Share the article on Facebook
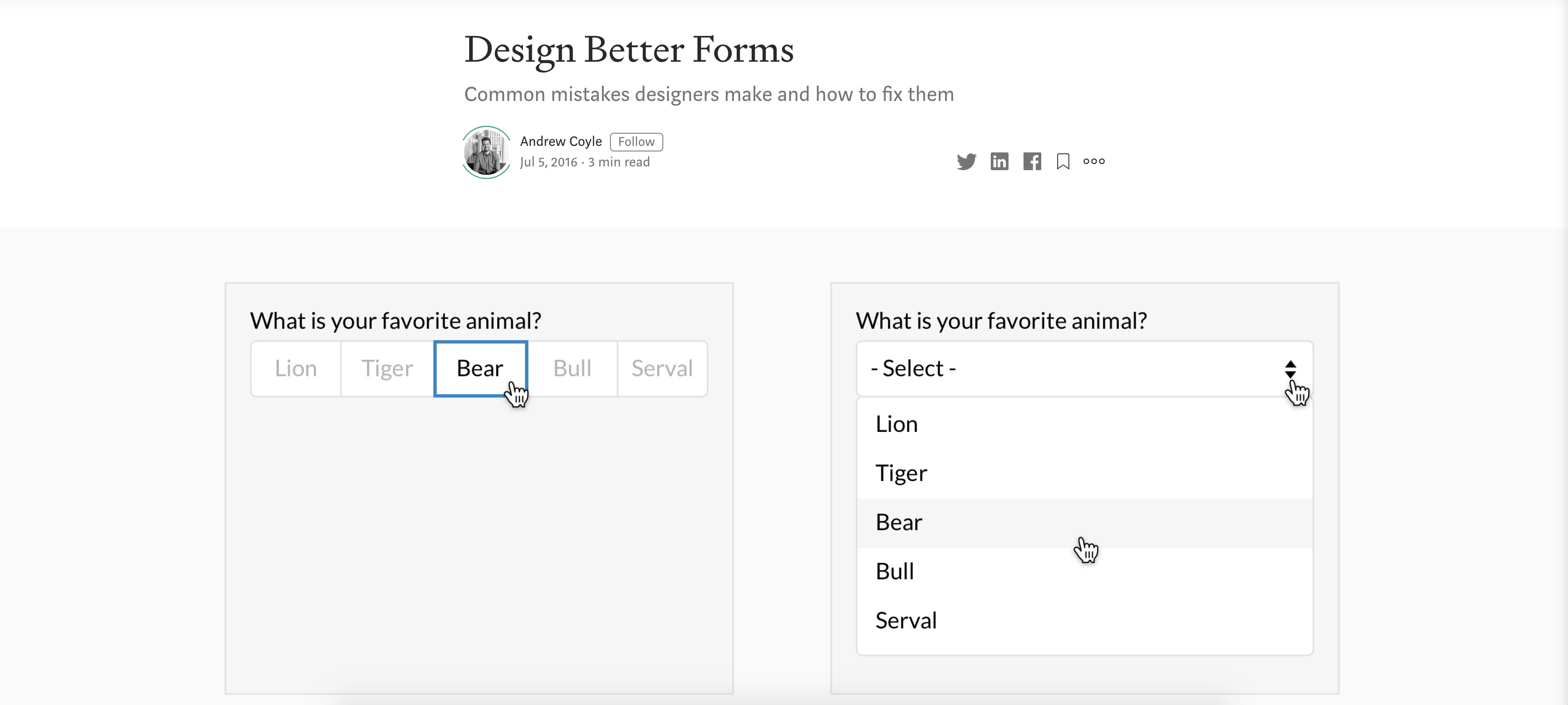This screenshot has height=705, width=1568. tap(1032, 161)
